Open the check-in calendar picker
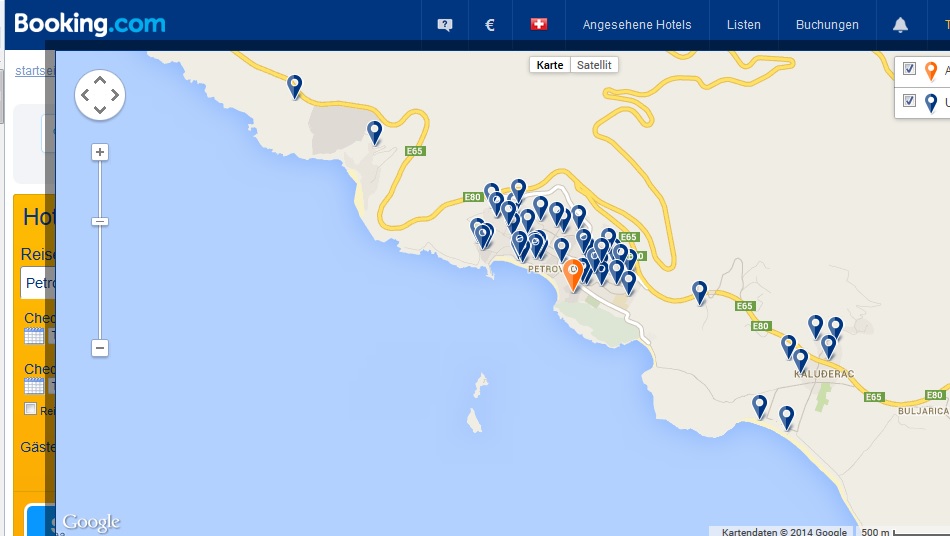This screenshot has width=950, height=536. pyautogui.click(x=34, y=336)
